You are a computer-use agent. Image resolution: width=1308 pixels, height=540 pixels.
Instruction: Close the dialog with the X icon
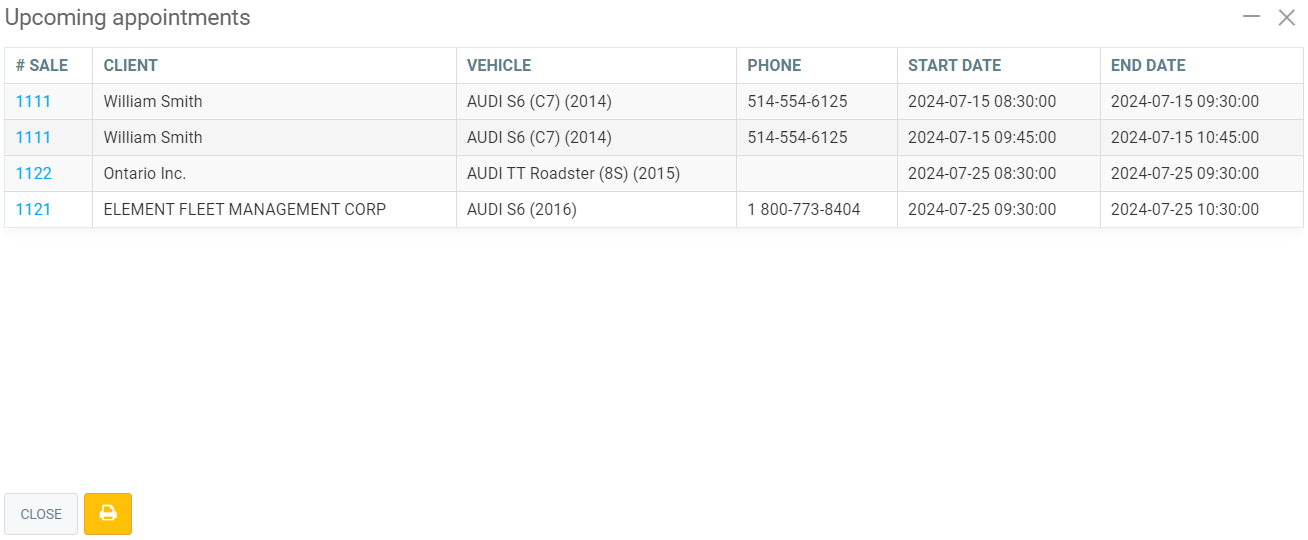tap(1286, 17)
